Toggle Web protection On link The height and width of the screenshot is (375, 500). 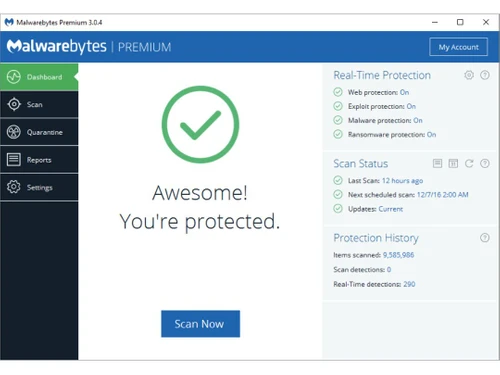point(404,92)
